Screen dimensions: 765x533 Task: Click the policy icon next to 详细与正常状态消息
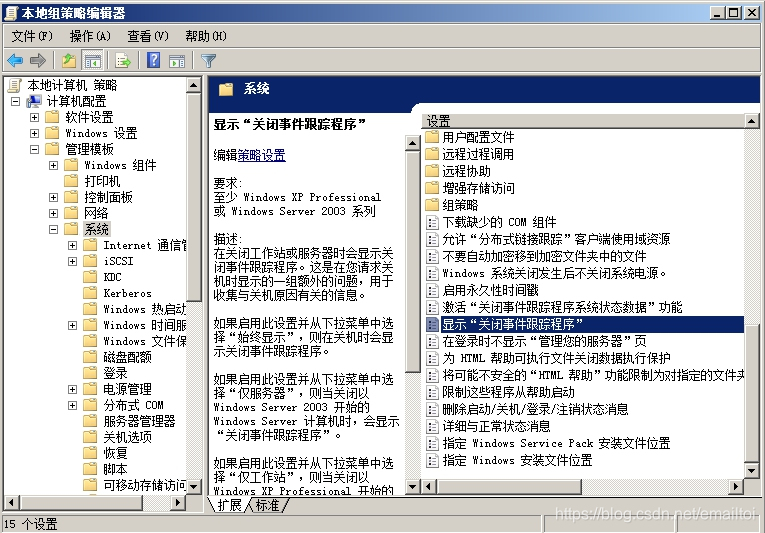tap(432, 426)
